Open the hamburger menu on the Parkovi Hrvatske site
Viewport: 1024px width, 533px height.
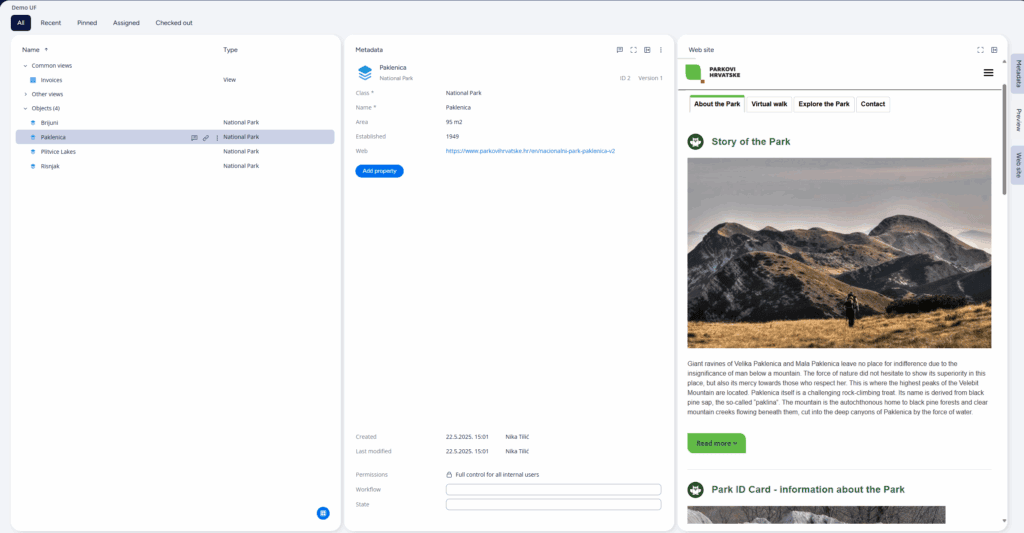click(988, 72)
